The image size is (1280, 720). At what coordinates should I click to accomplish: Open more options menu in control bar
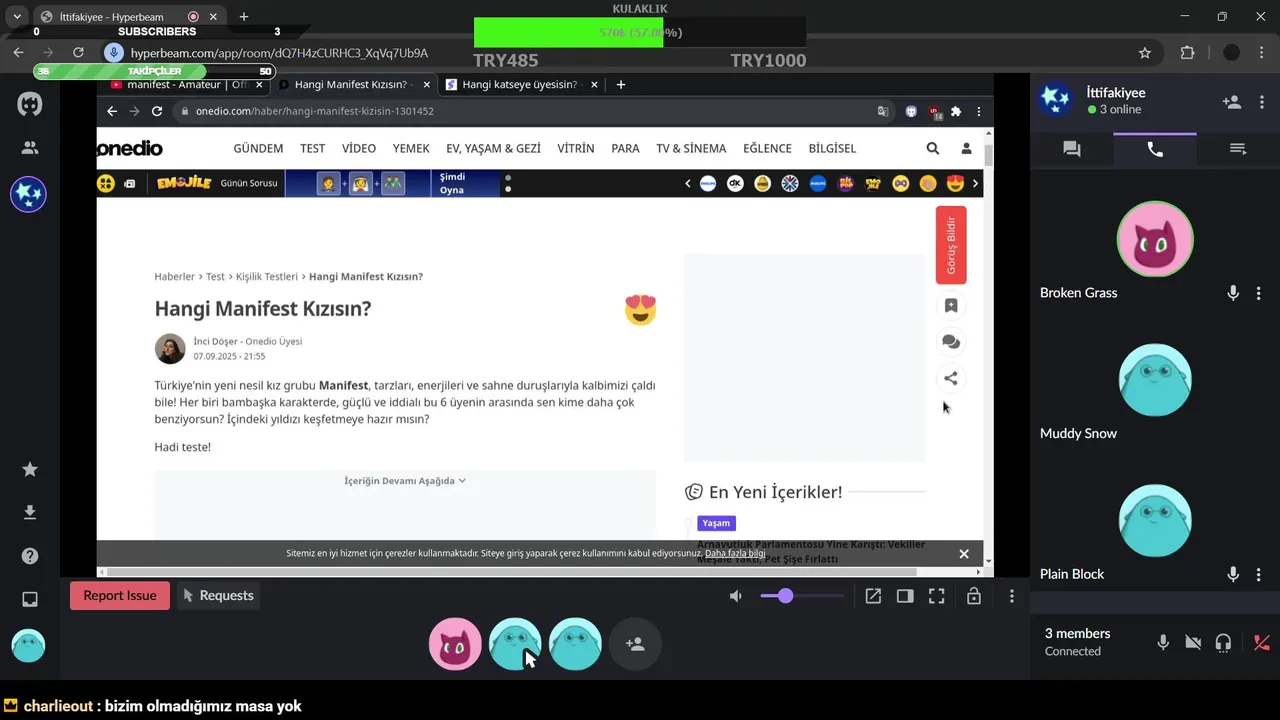click(1012, 596)
